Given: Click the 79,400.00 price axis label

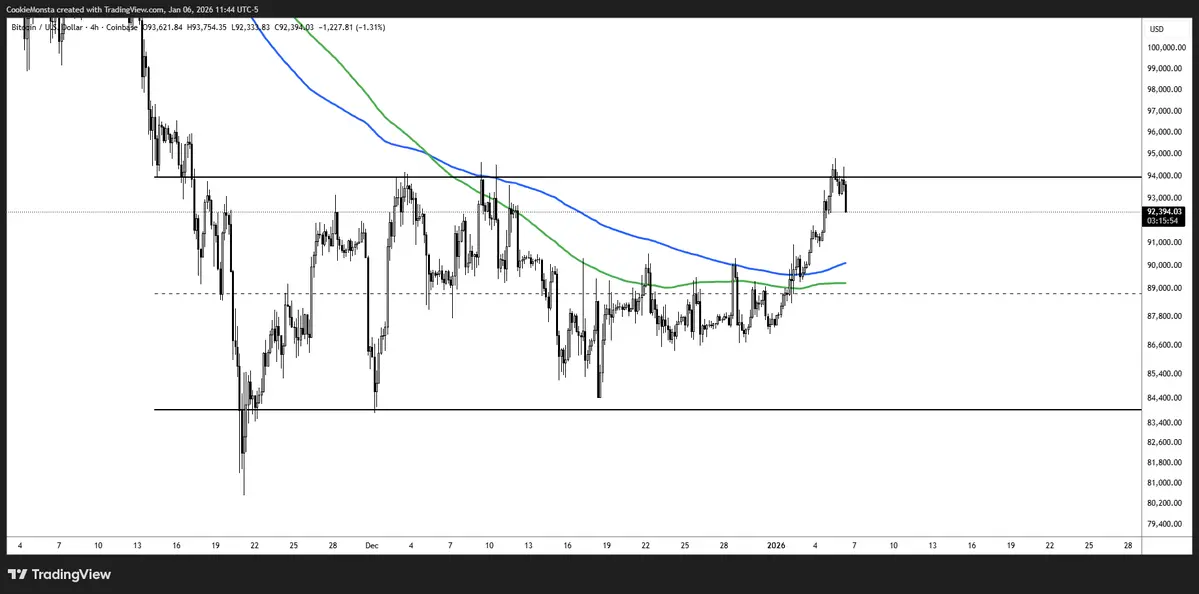Looking at the screenshot, I should [1166, 525].
